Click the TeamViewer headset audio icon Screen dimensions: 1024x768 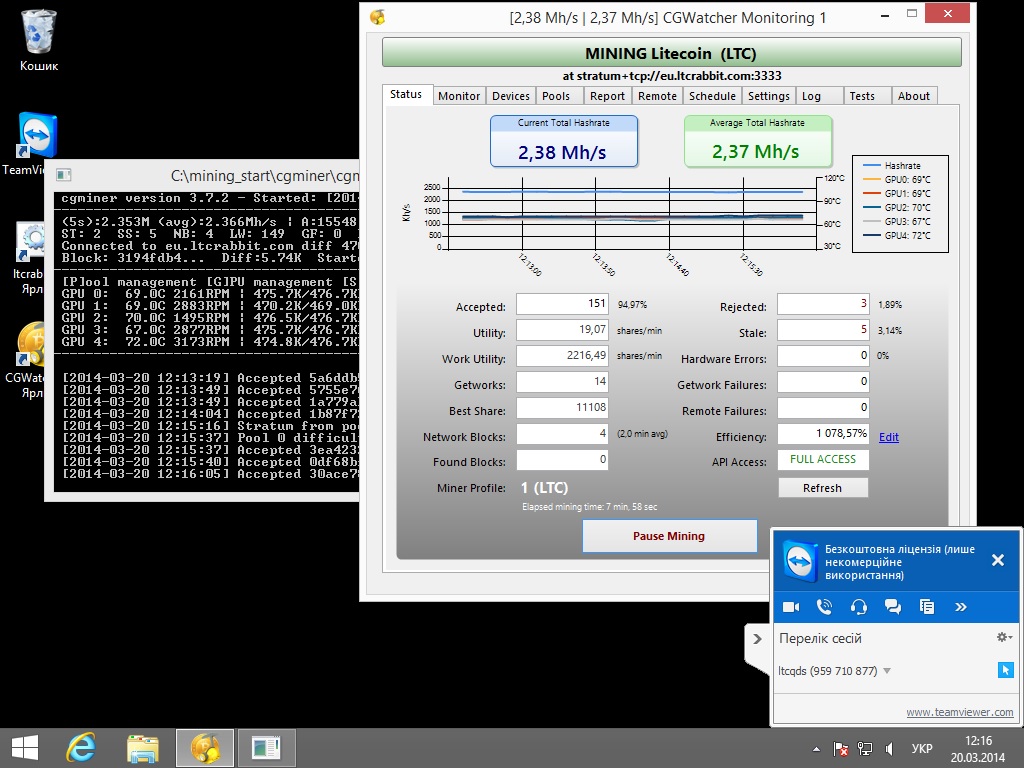click(x=859, y=607)
